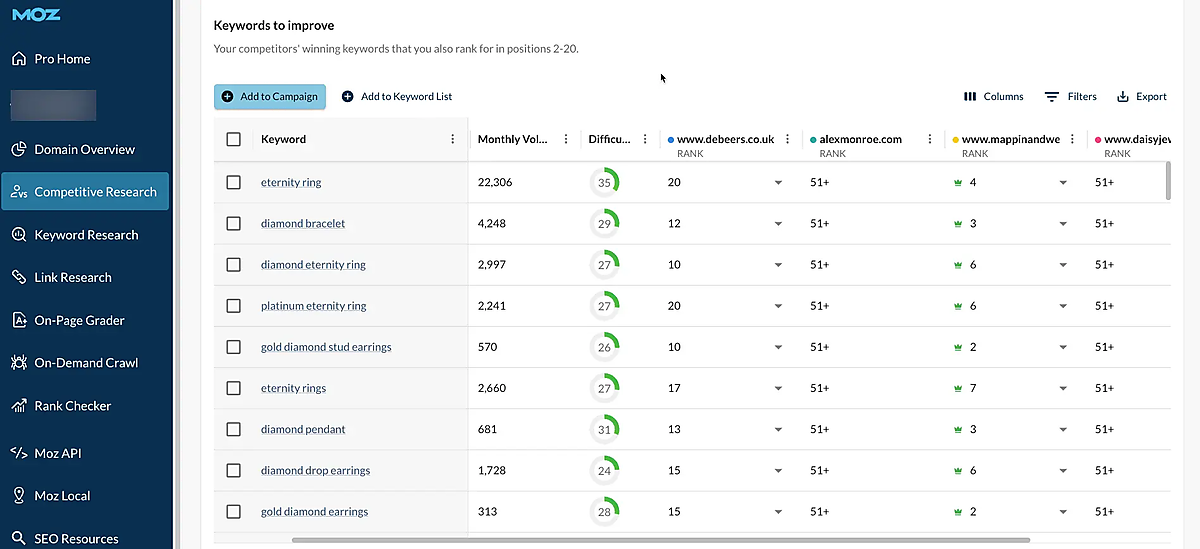Image resolution: width=1200 pixels, height=549 pixels.
Task: Click the Columns icon above the table
Action: [x=969, y=97]
